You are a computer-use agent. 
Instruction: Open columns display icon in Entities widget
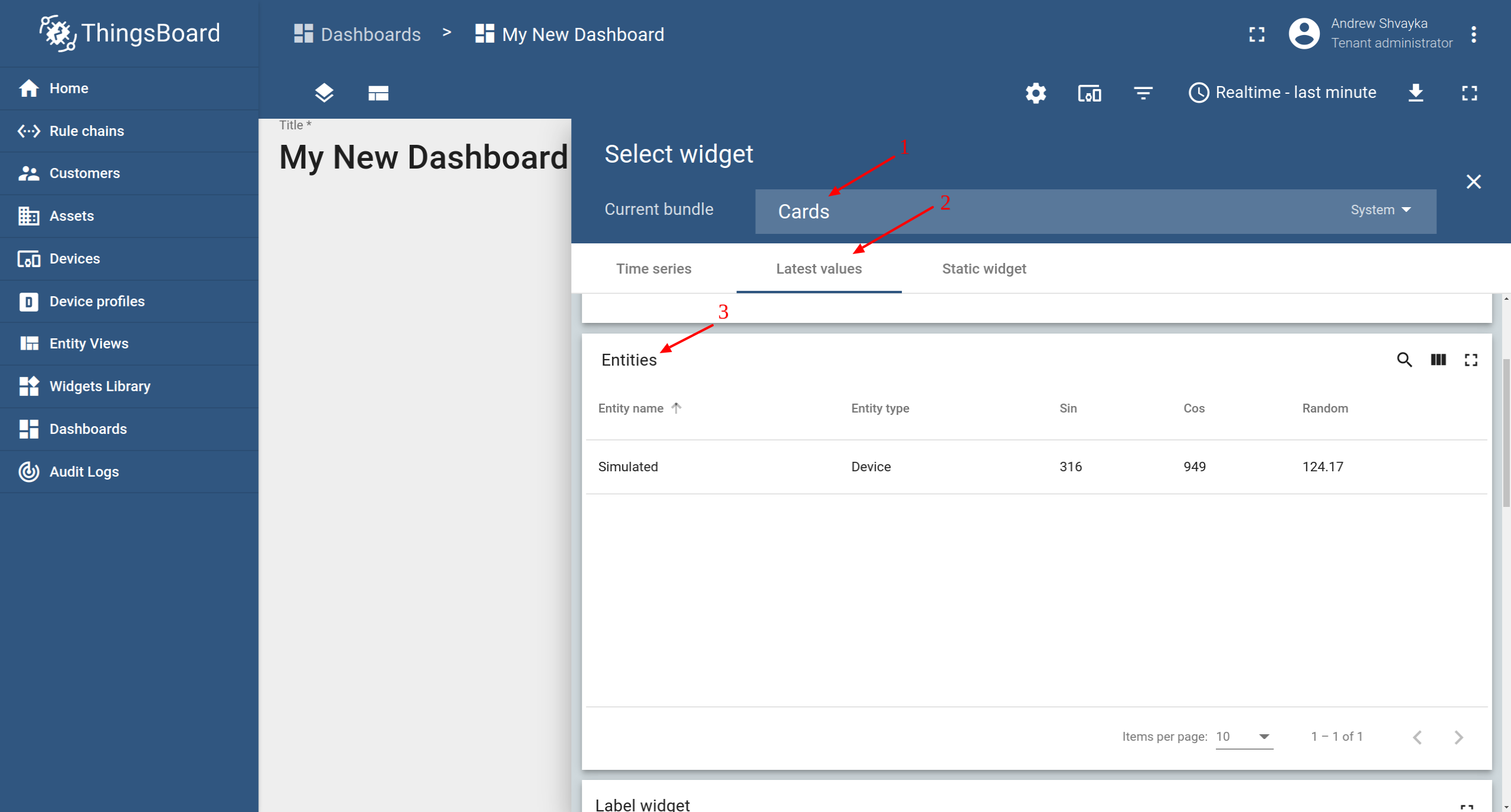1438,360
